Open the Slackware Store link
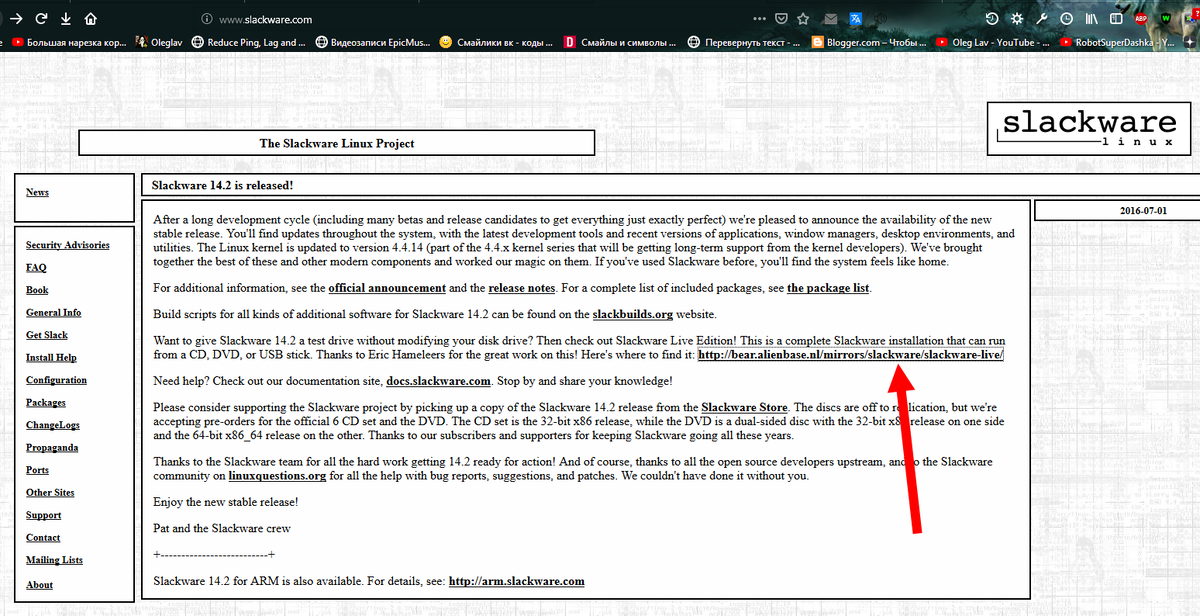 744,408
